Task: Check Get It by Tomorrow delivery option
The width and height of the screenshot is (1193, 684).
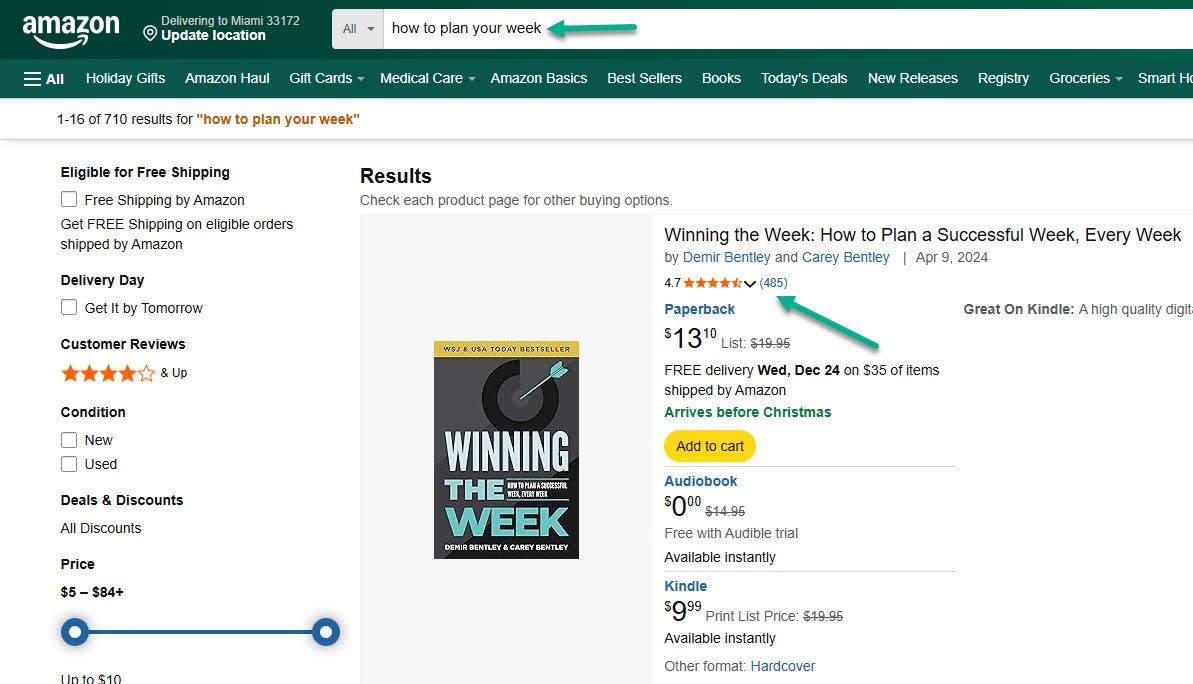Action: 69,308
